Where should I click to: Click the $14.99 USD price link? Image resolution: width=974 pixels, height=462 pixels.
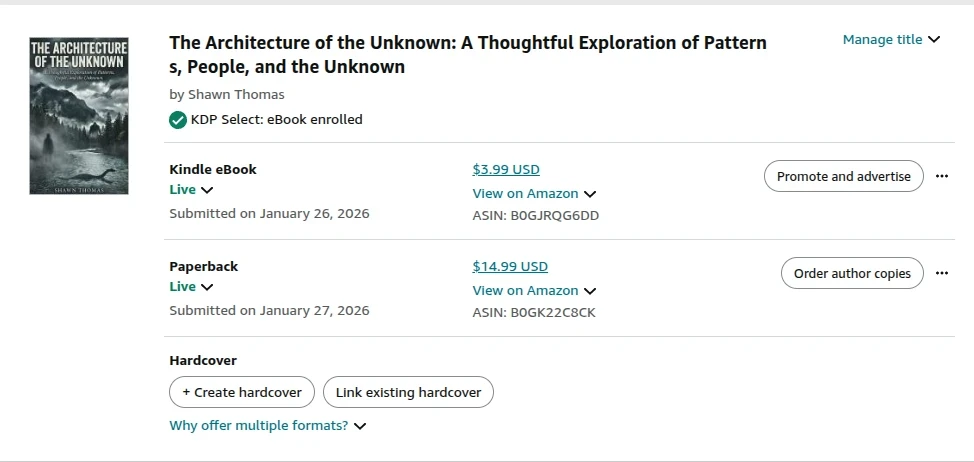pos(510,267)
